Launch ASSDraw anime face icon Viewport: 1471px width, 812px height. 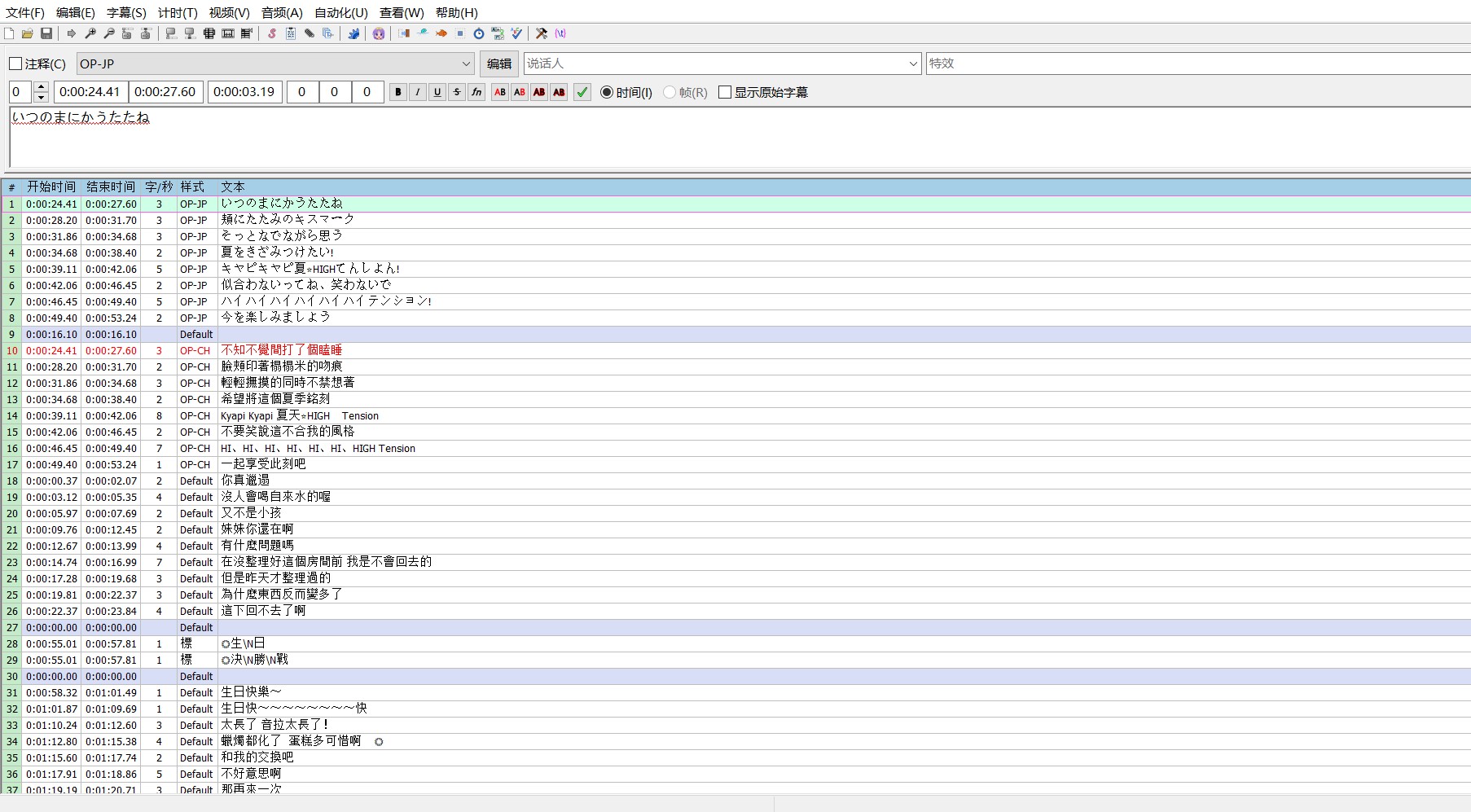tap(379, 33)
